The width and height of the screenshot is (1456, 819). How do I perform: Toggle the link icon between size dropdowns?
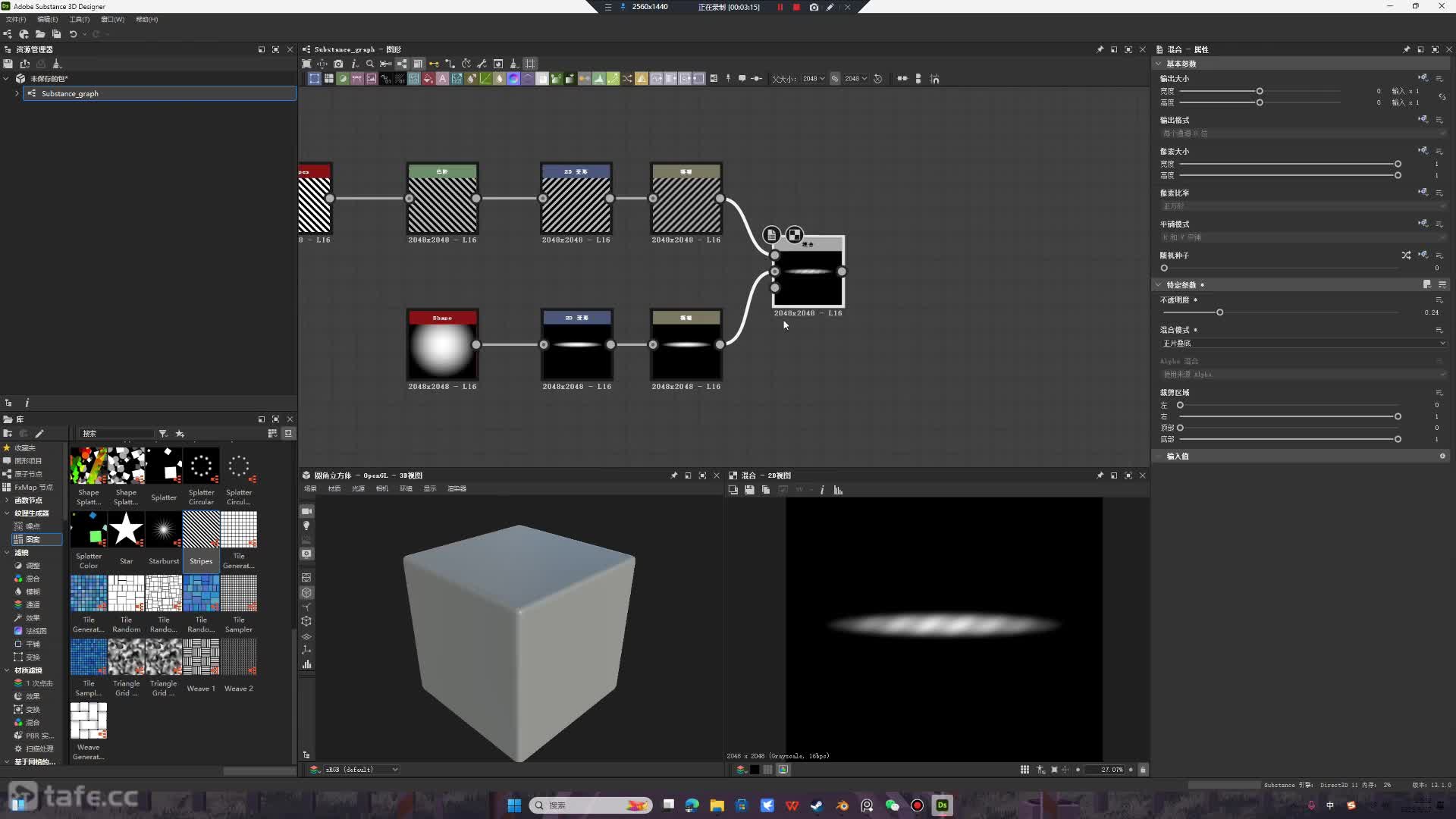click(835, 78)
